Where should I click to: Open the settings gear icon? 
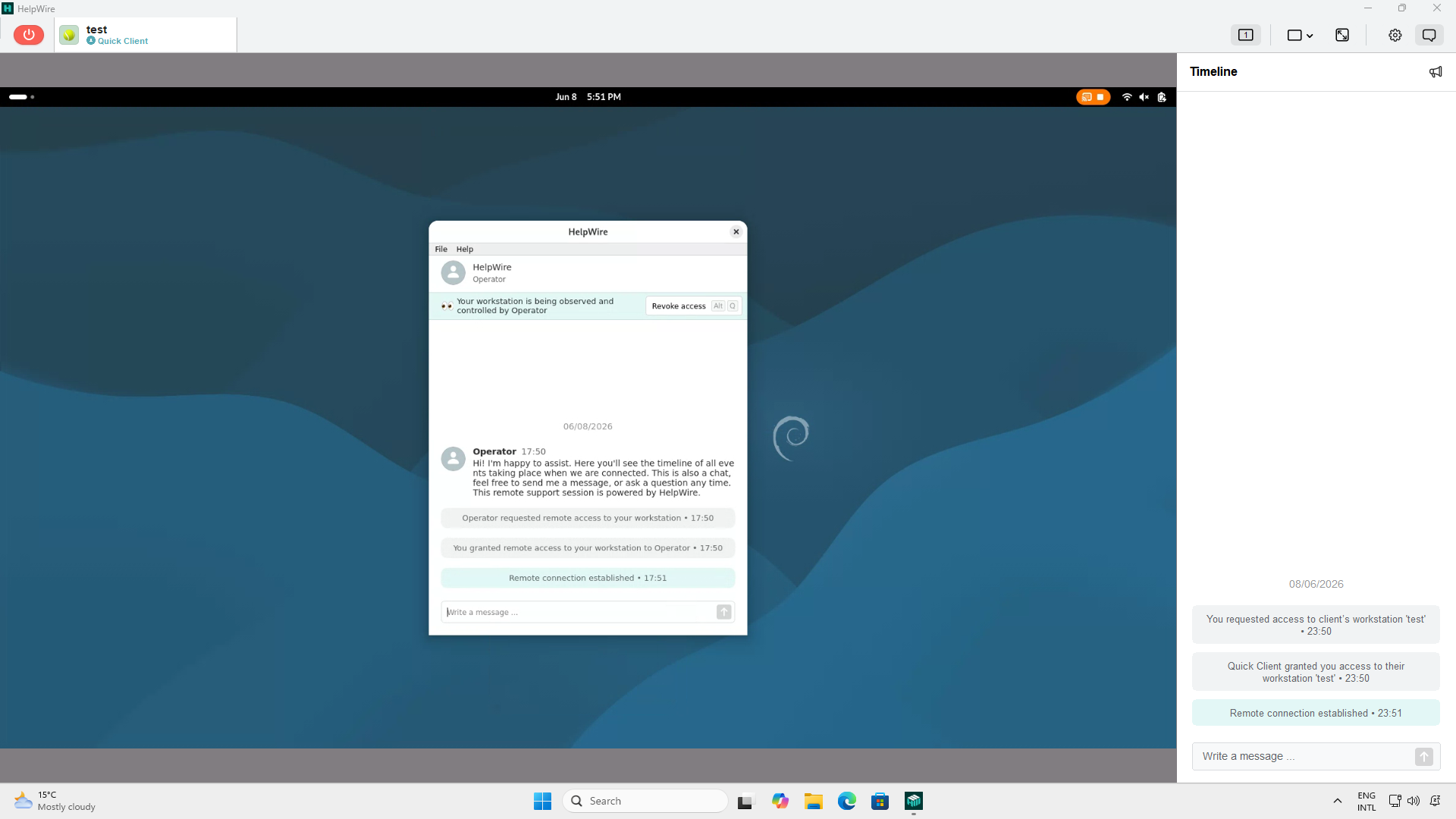(1395, 35)
